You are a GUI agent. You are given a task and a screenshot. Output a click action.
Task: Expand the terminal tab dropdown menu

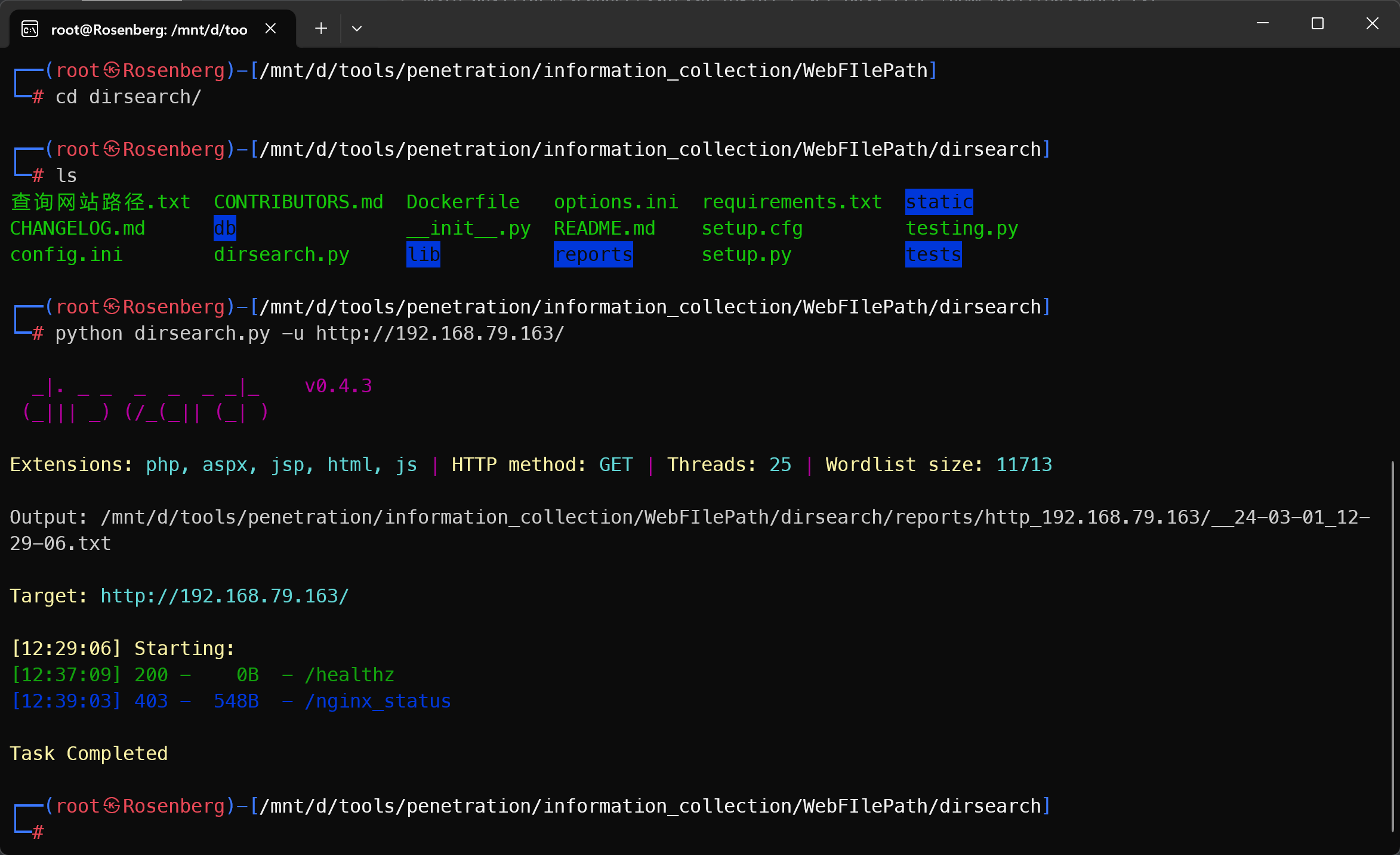(x=357, y=28)
